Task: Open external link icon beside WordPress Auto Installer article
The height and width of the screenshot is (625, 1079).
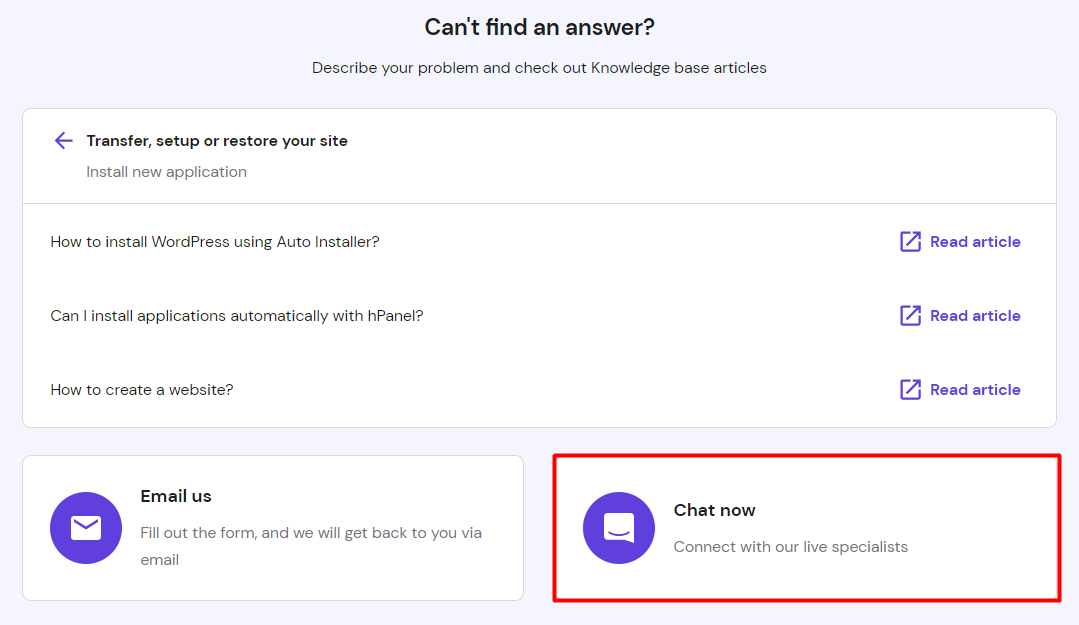Action: click(x=909, y=241)
